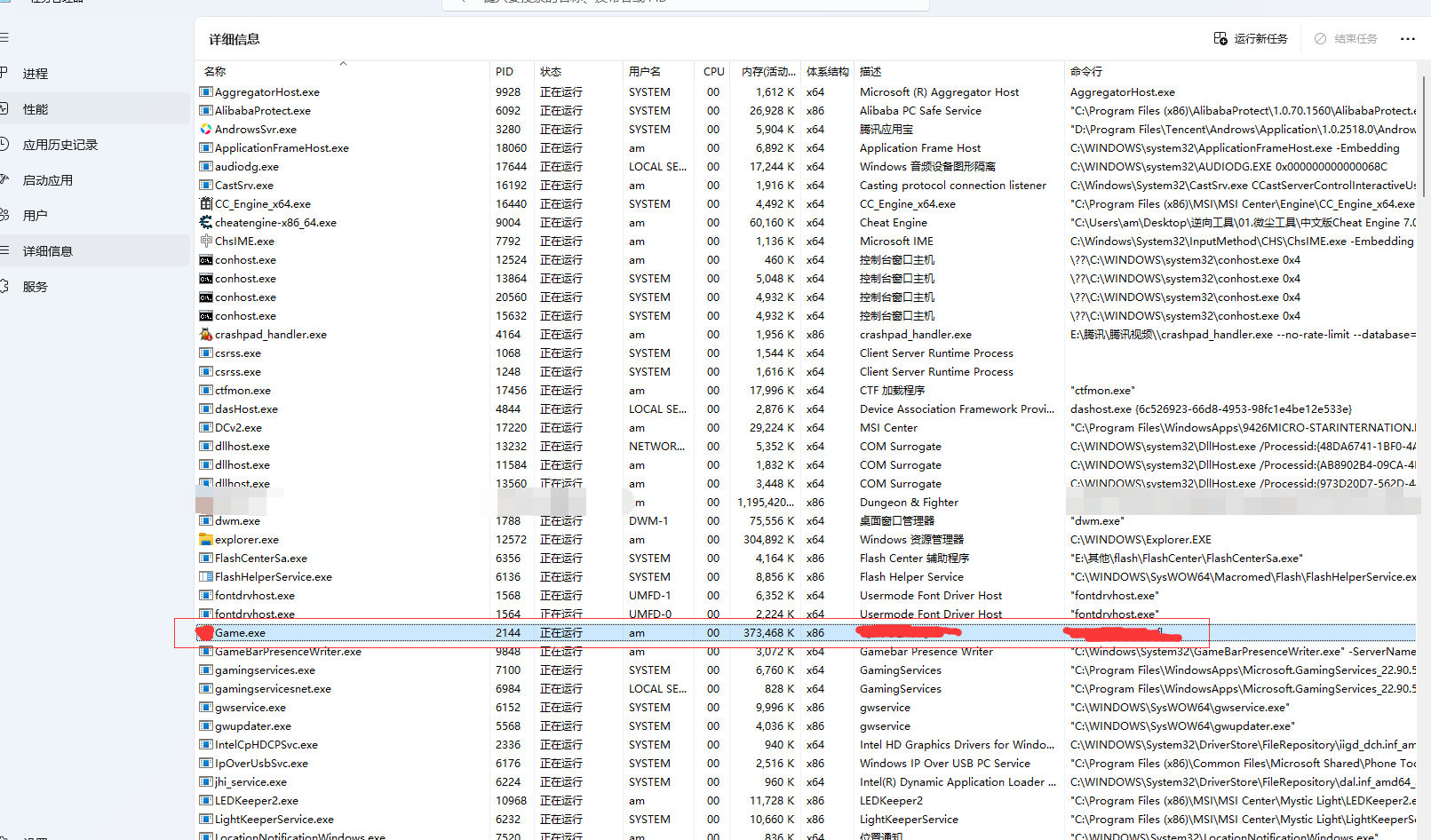Click the explorer.exe folder icon

(206, 539)
